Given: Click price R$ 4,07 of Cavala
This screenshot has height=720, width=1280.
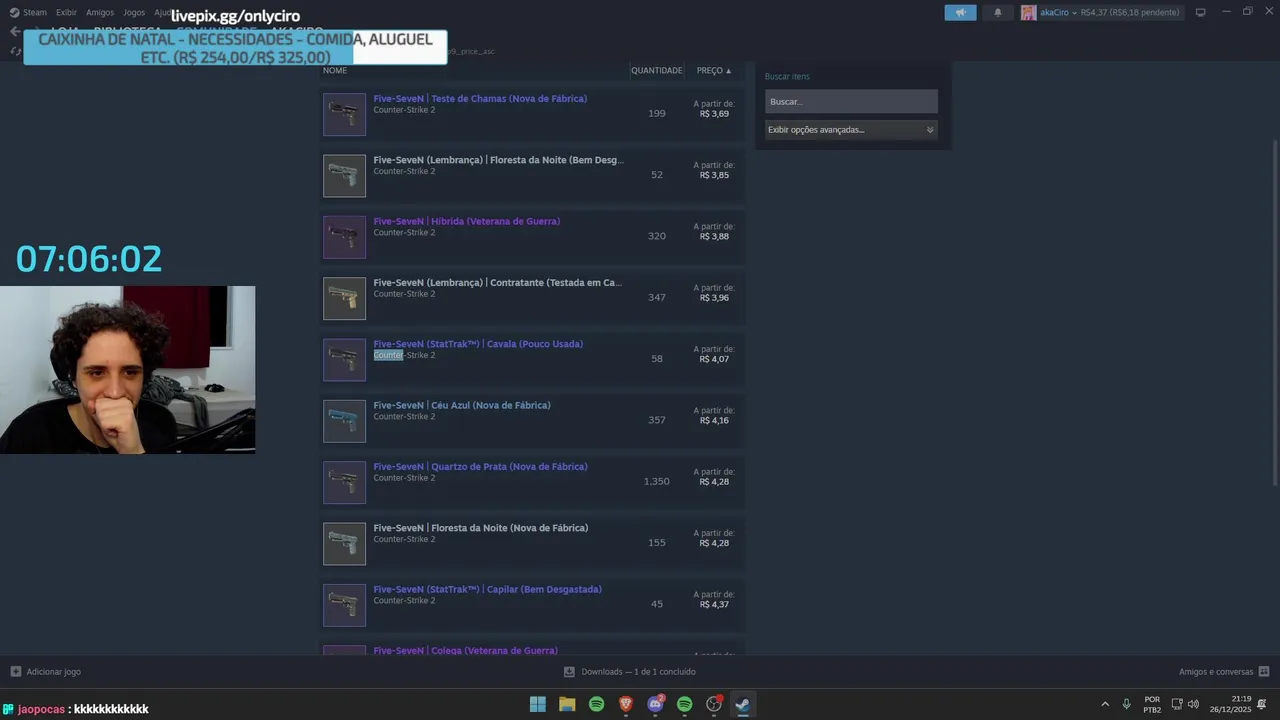Looking at the screenshot, I should (714, 359).
